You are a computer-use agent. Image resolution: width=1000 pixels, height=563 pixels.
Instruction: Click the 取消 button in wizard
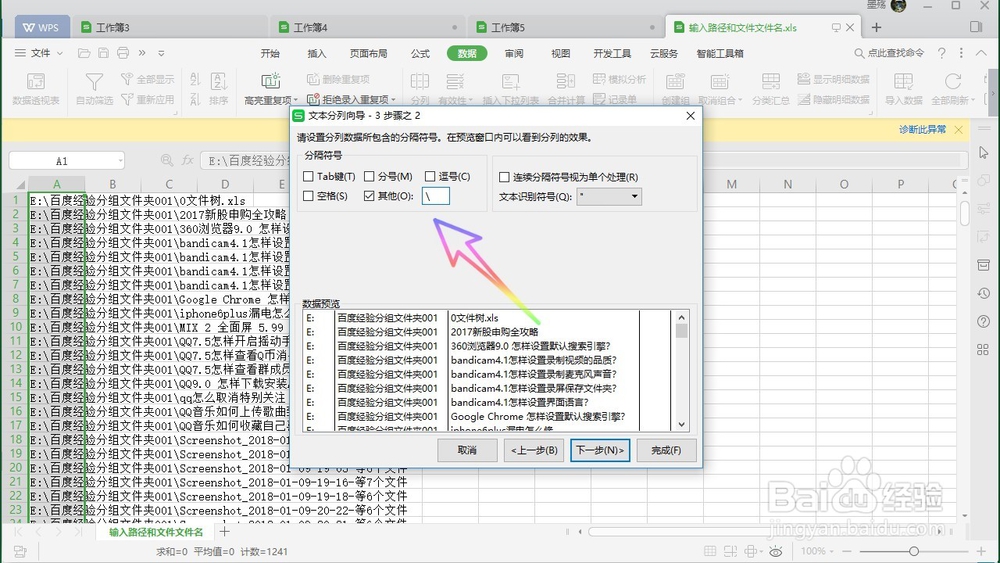pyautogui.click(x=467, y=450)
